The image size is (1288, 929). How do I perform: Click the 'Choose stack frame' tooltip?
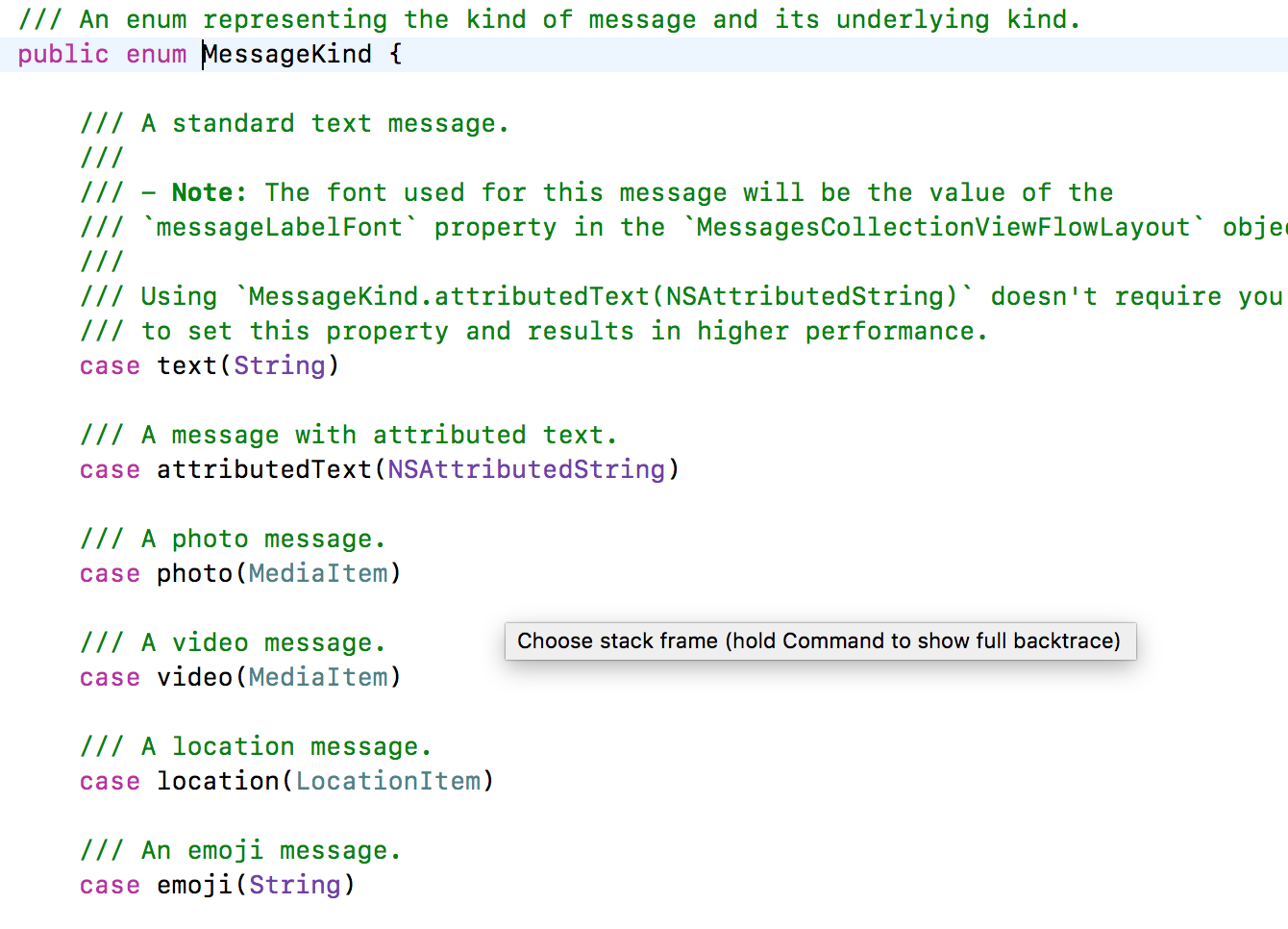tap(820, 641)
